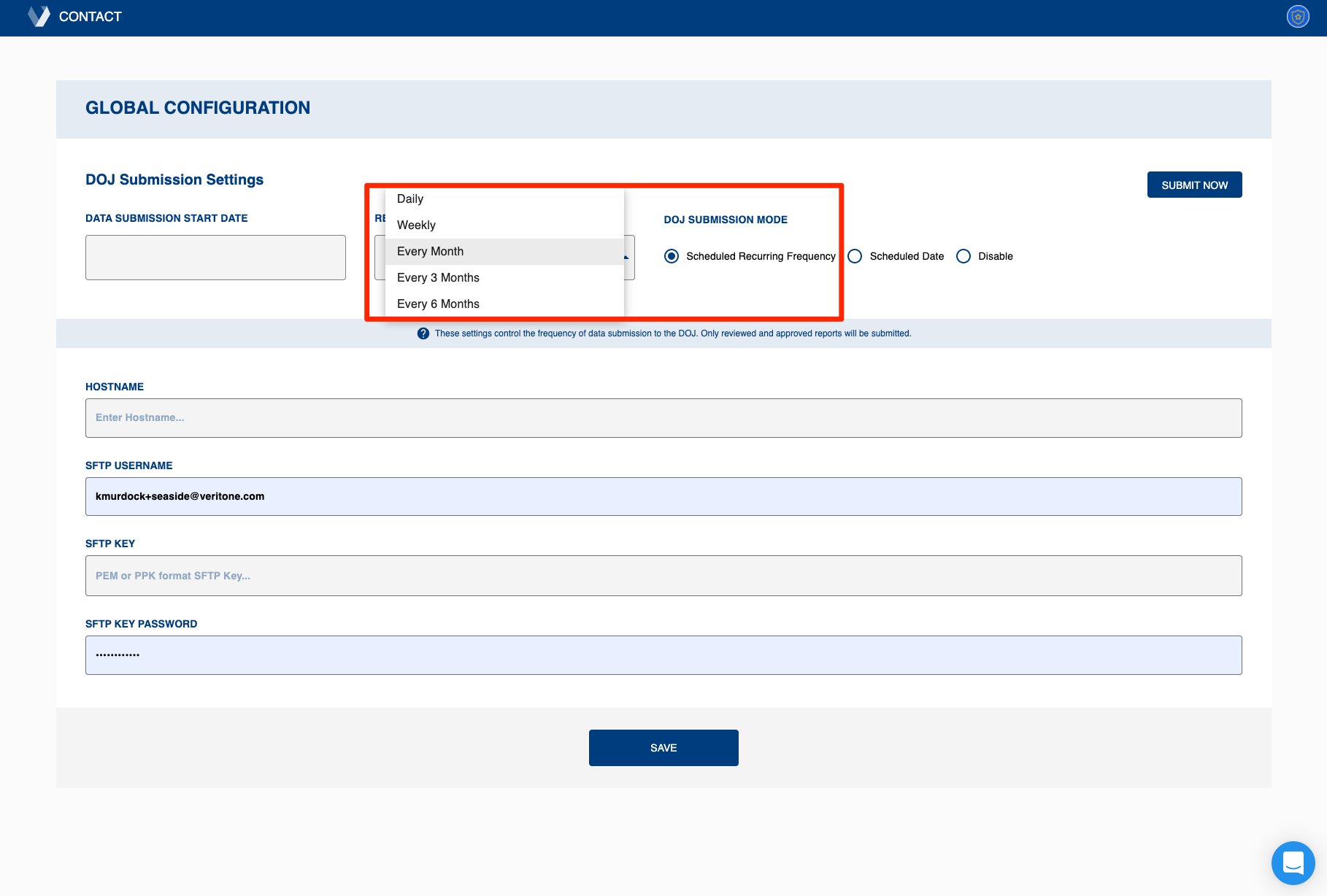Select Every Month in the dropdown
The image size is (1327, 896).
click(430, 252)
